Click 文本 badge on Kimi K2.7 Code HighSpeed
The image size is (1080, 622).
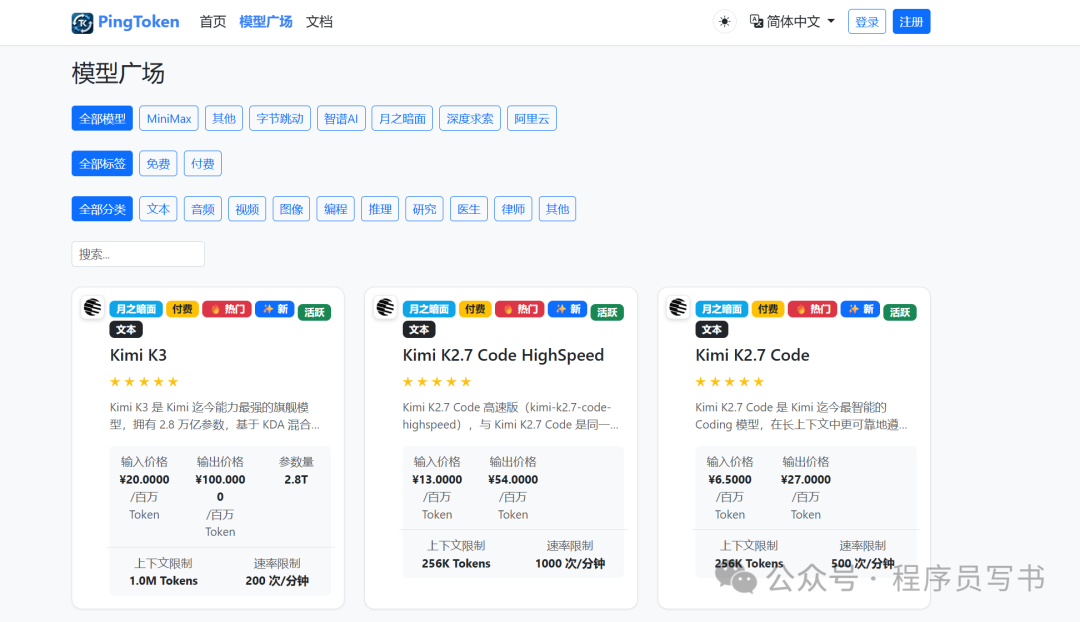(x=419, y=330)
